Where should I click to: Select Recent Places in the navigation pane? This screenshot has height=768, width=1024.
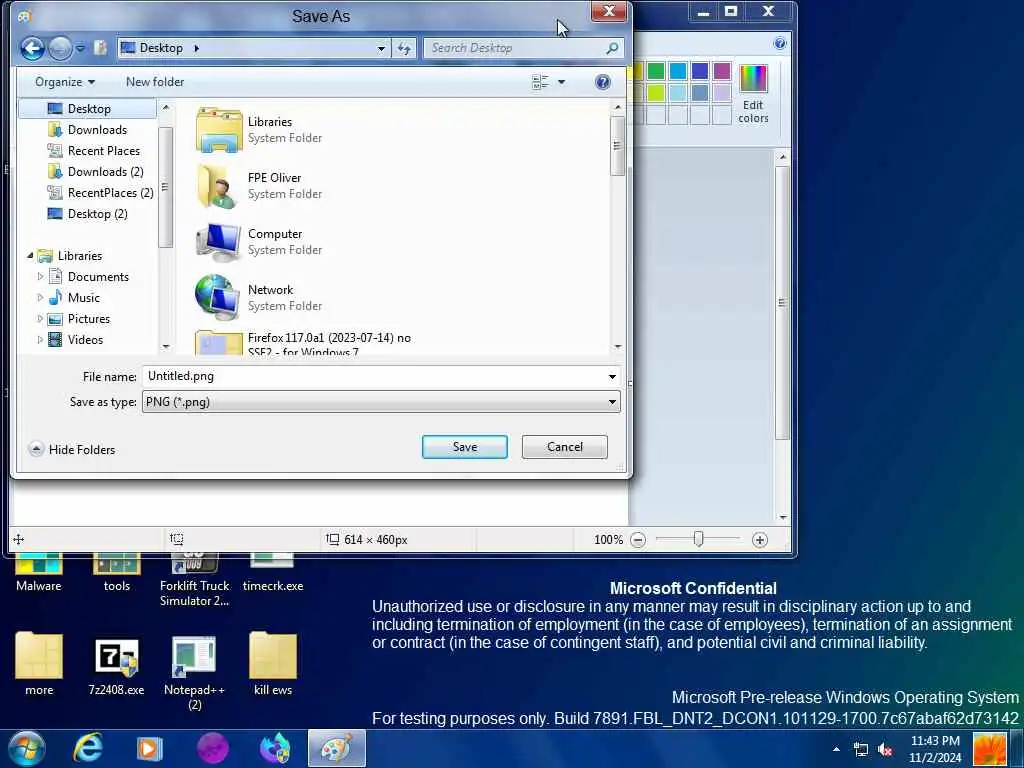pos(94,150)
